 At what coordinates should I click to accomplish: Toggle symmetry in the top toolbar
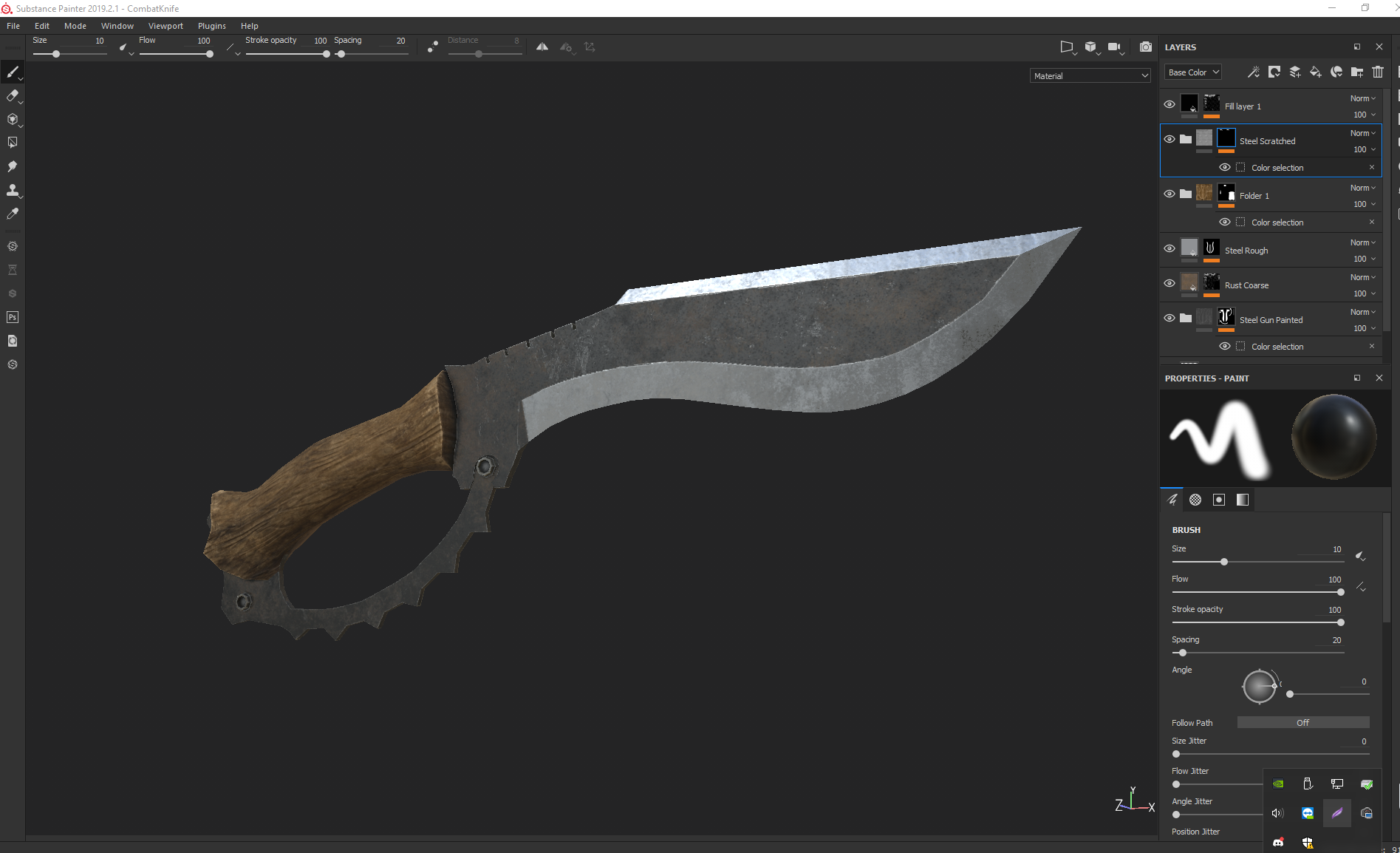coord(542,47)
